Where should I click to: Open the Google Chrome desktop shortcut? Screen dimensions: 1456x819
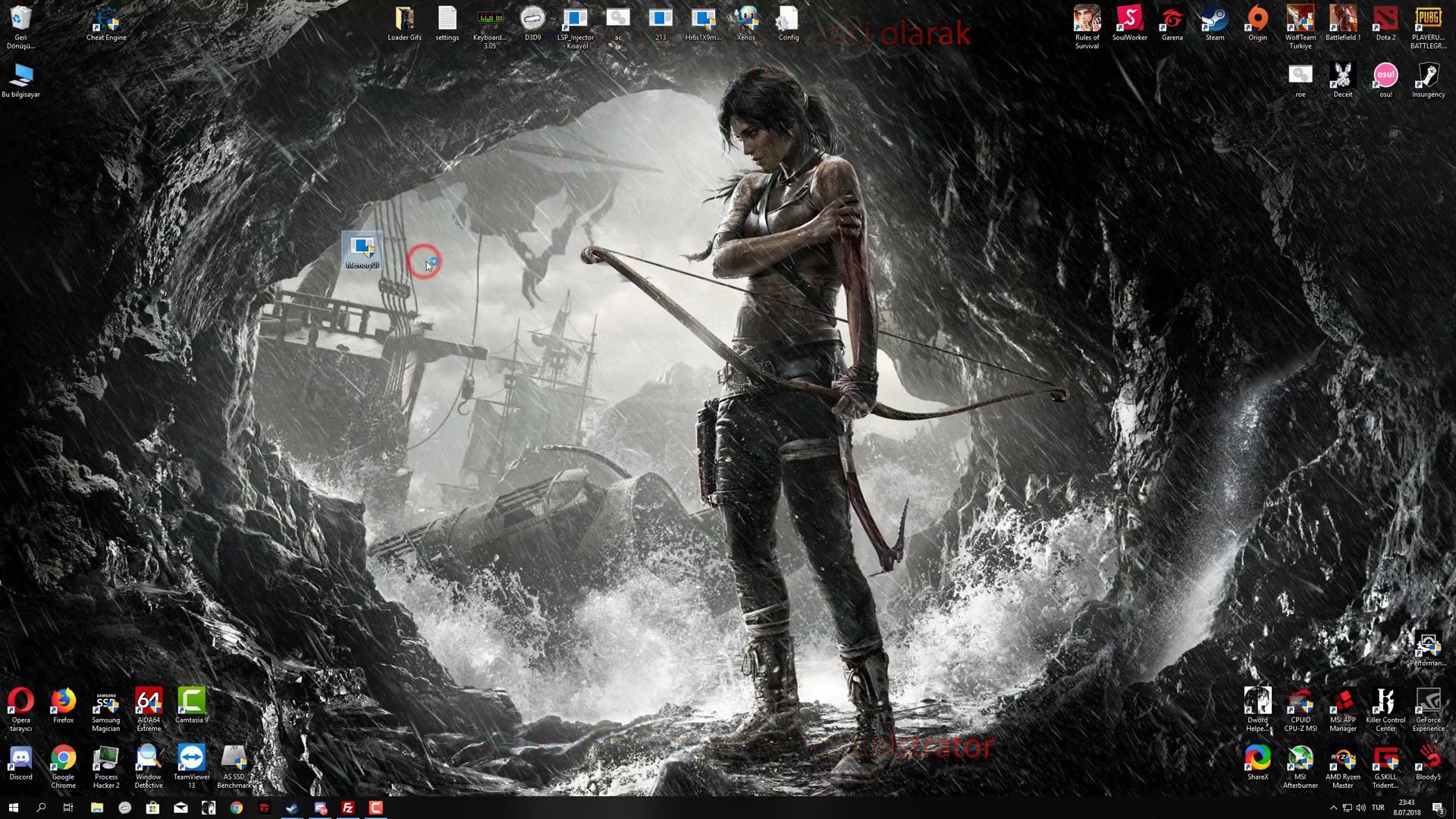[64, 767]
